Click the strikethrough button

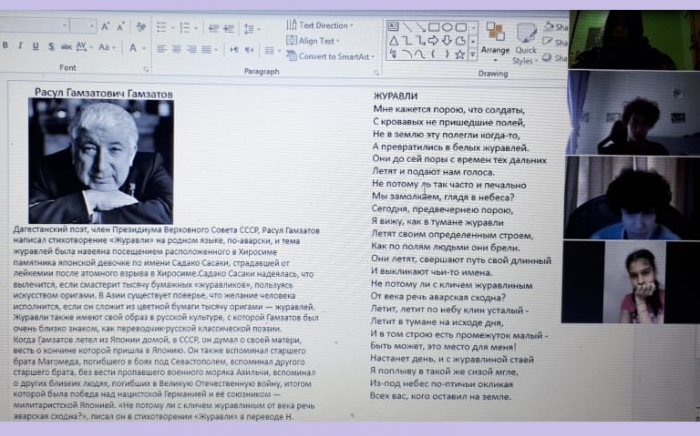click(66, 47)
